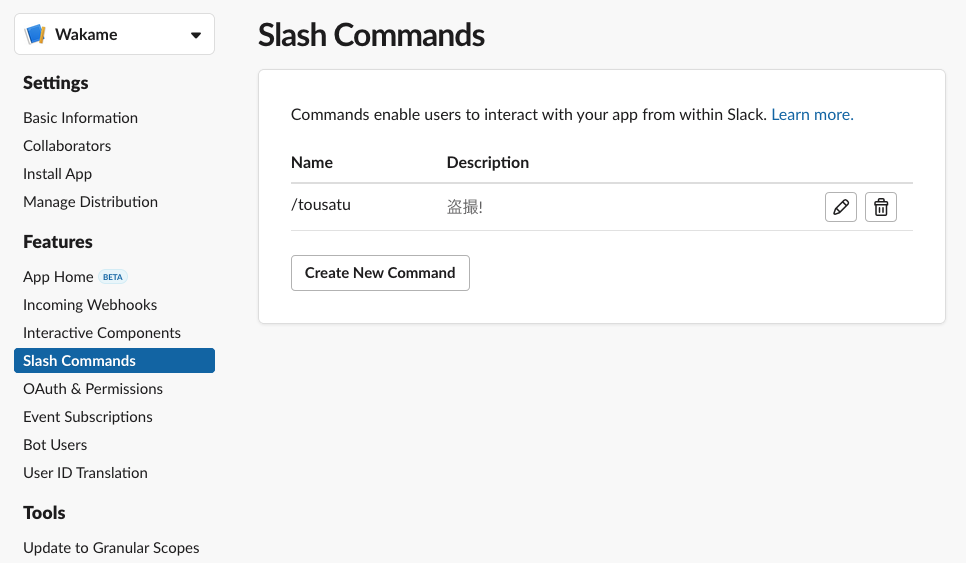
Task: Click the trash delete icon for /tousatu
Action: pos(880,207)
